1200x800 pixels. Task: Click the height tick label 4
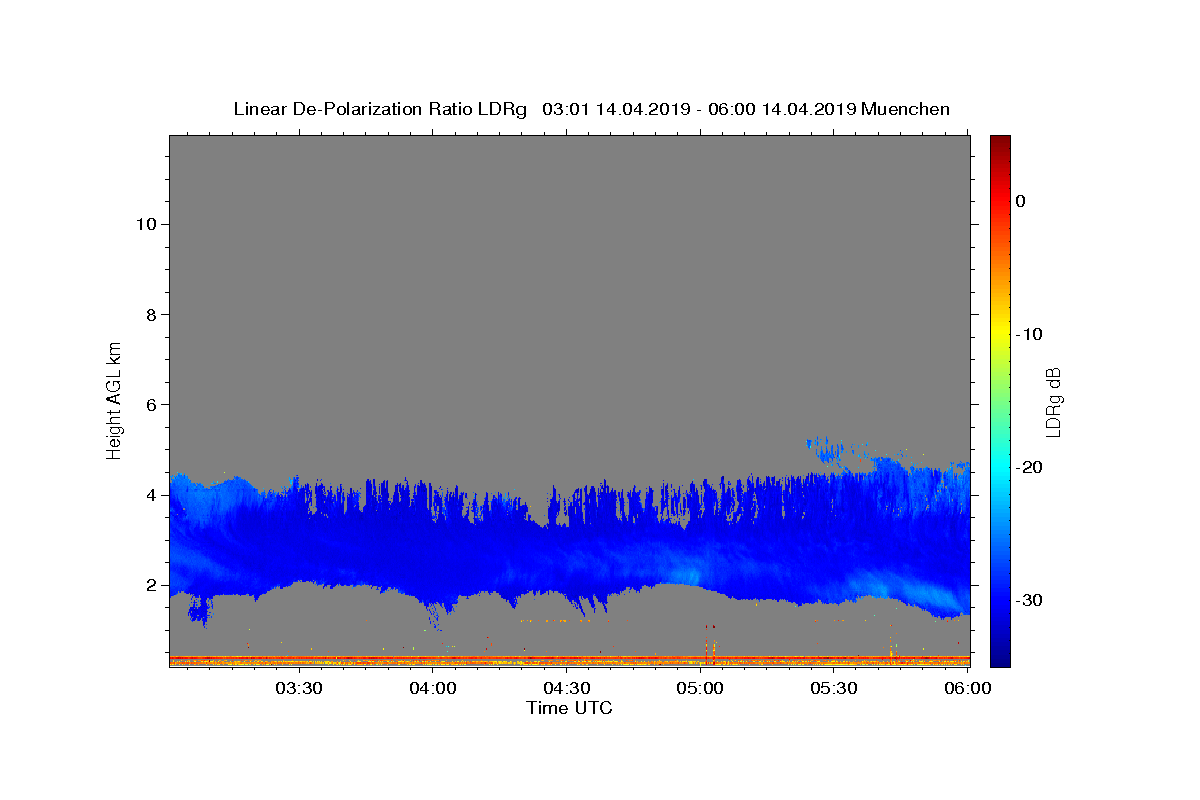[x=150, y=495]
